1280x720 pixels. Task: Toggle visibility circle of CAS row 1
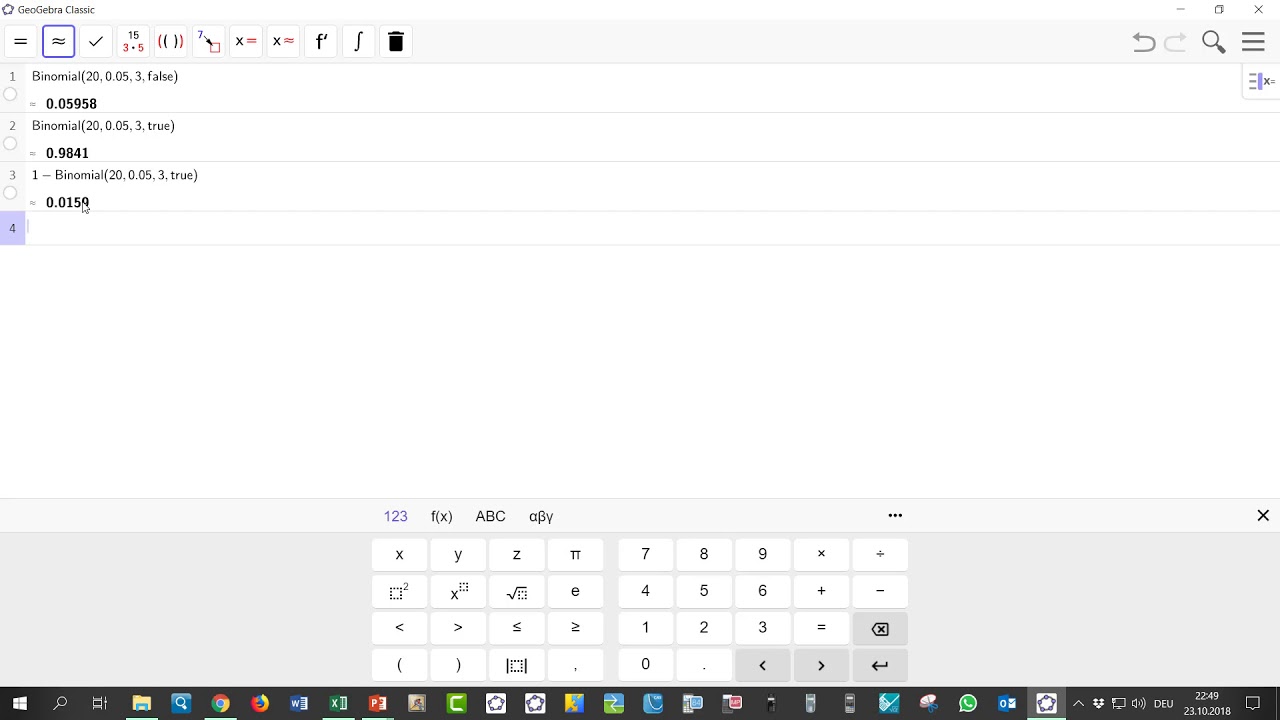pyautogui.click(x=10, y=95)
